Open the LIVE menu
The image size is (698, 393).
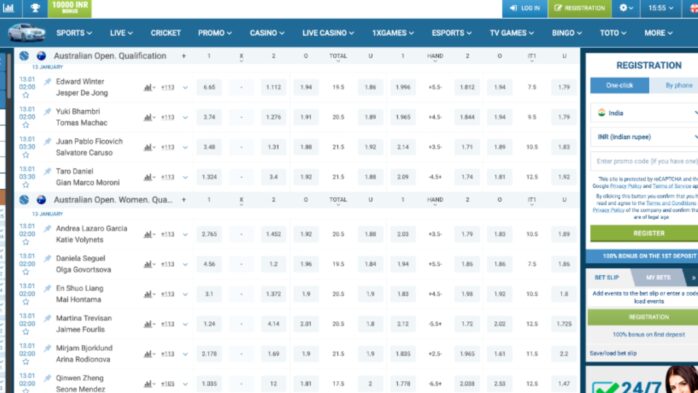click(x=121, y=33)
